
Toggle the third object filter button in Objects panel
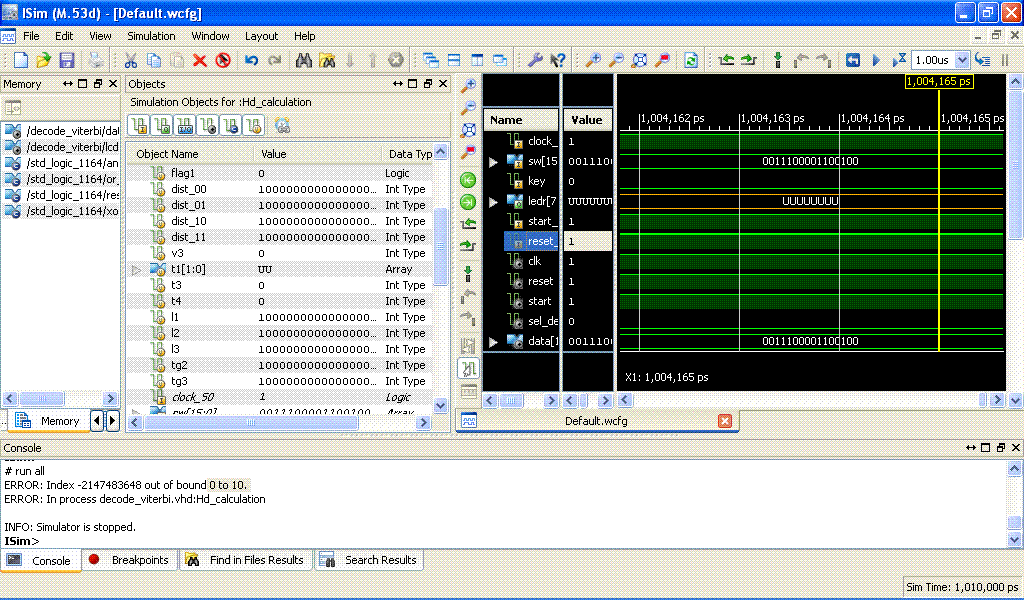(x=185, y=125)
